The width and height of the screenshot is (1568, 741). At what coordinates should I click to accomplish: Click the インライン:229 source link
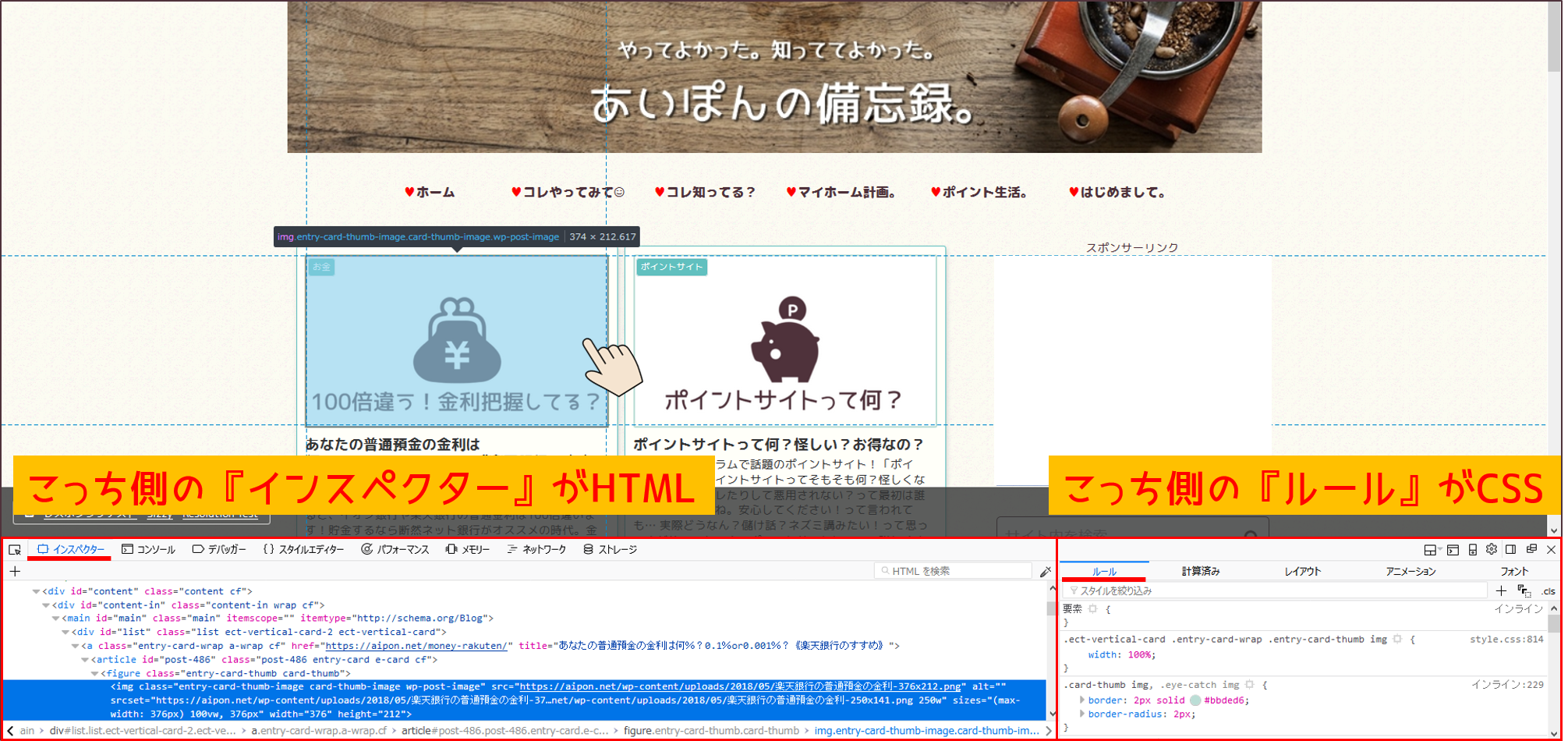click(1507, 684)
